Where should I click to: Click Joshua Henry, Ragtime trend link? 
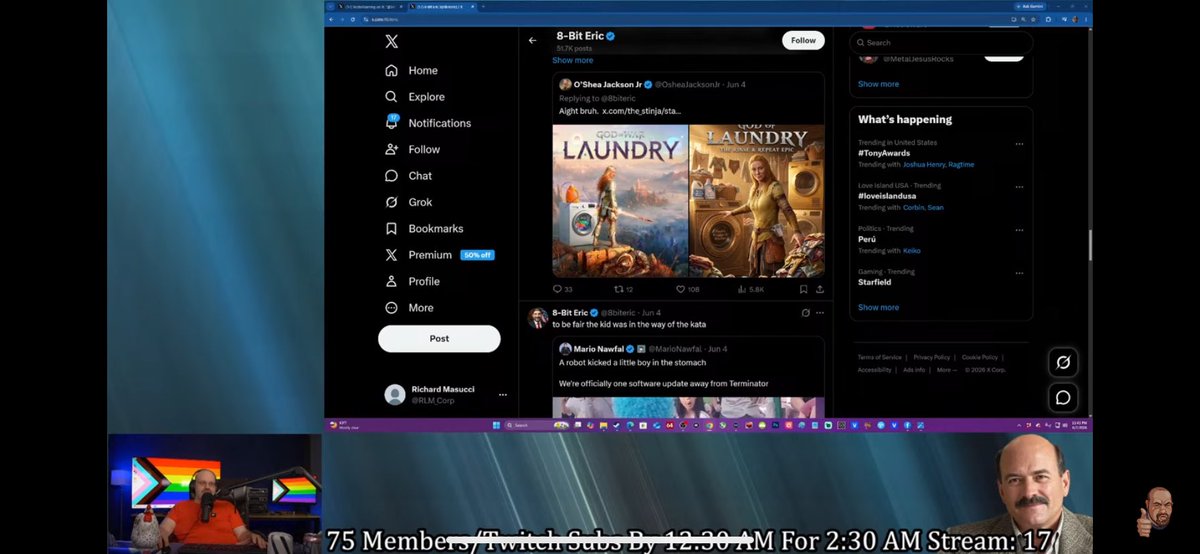pyautogui.click(x=938, y=164)
